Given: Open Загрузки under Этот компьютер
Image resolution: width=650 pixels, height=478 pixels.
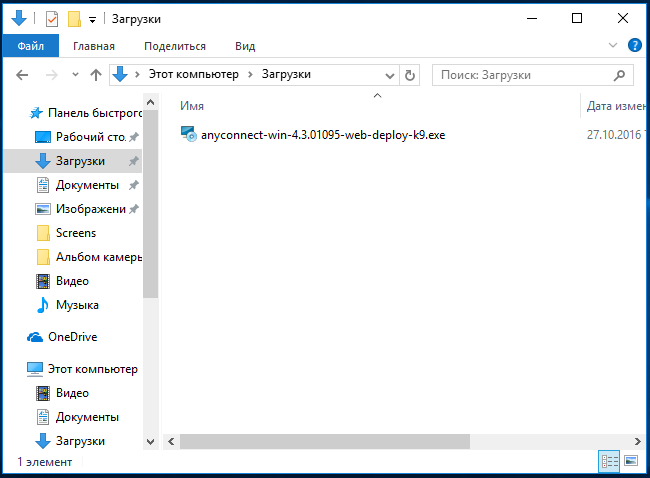Looking at the screenshot, I should coord(80,441).
